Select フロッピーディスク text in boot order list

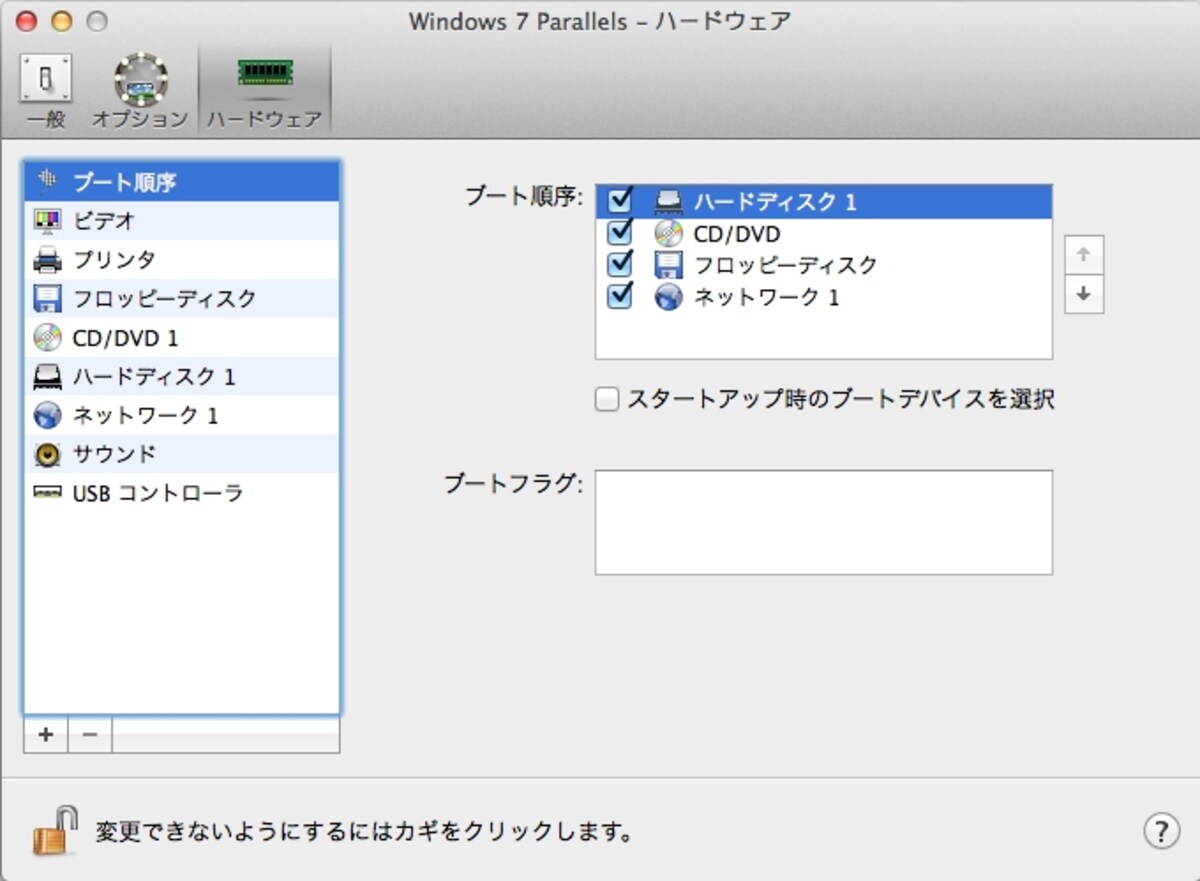click(785, 265)
